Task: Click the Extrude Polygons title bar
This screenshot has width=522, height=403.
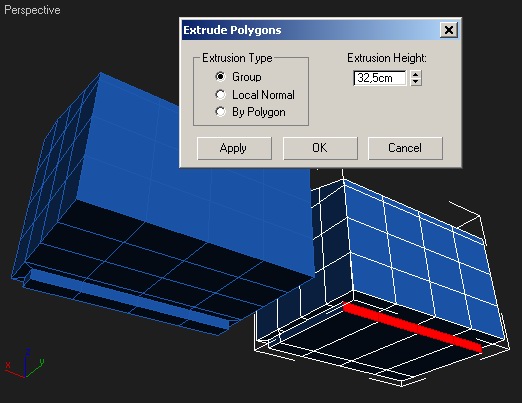Action: (310, 30)
